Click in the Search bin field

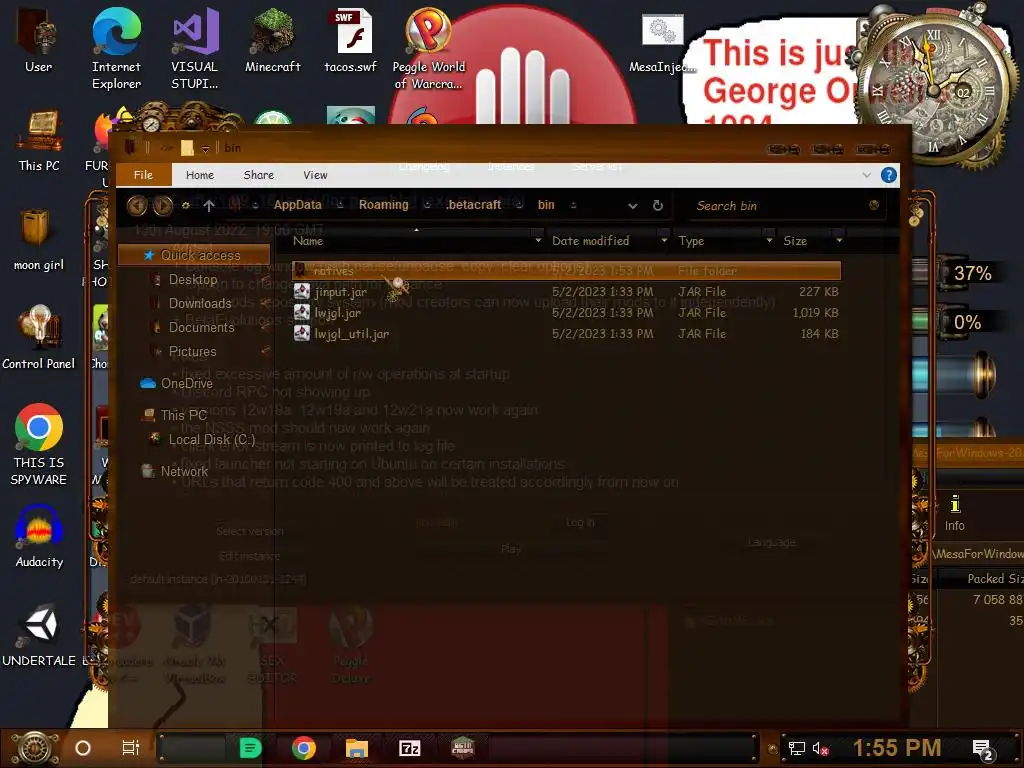(784, 206)
